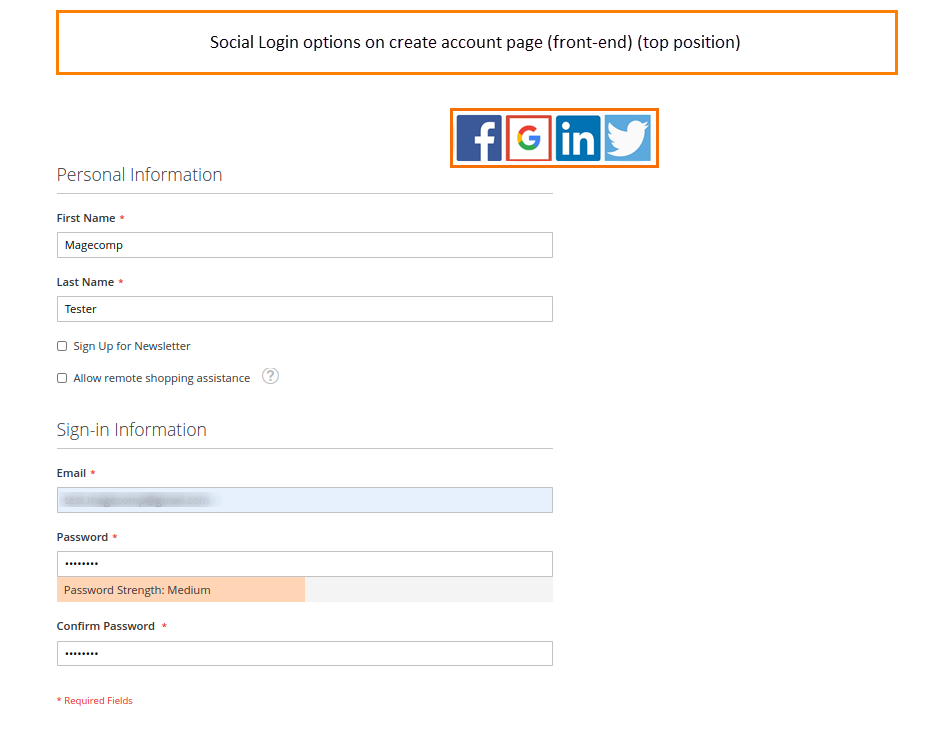The height and width of the screenshot is (736, 952).
Task: Click the Sign-in Information section heading
Action: click(x=131, y=429)
